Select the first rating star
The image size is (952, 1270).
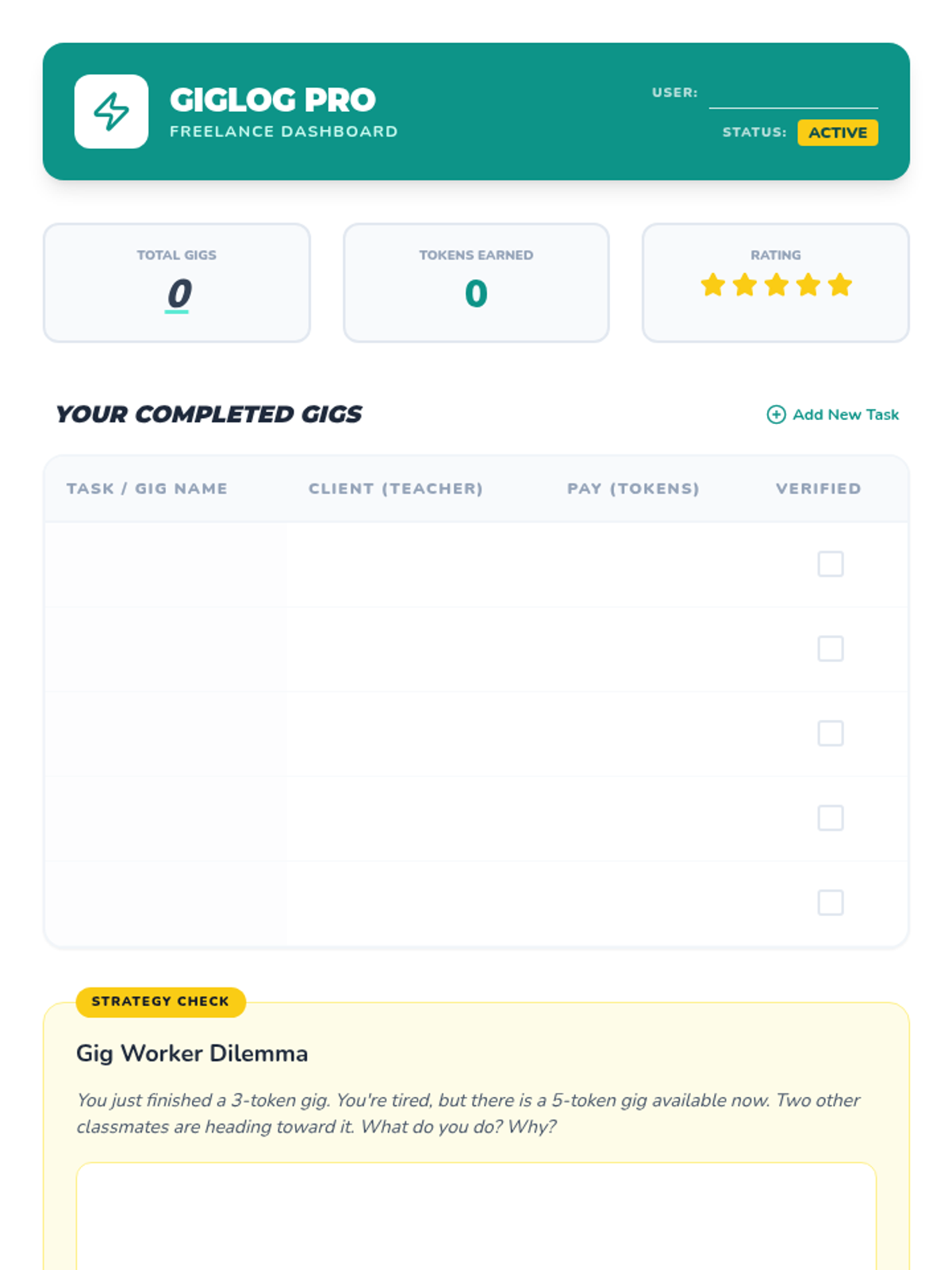(x=712, y=284)
